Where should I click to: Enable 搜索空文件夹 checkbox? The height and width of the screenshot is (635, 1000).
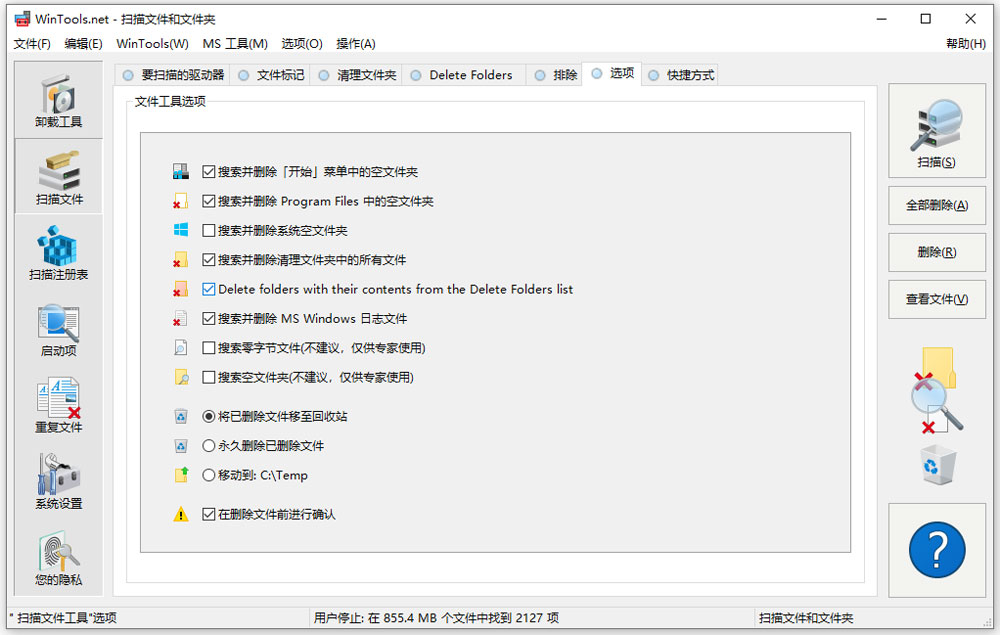tap(208, 377)
